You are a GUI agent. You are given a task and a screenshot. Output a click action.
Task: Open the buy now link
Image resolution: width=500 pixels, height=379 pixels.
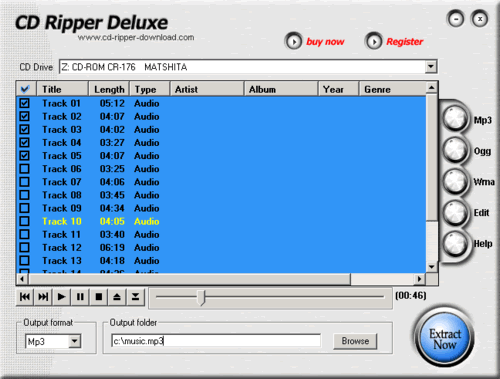coord(325,42)
